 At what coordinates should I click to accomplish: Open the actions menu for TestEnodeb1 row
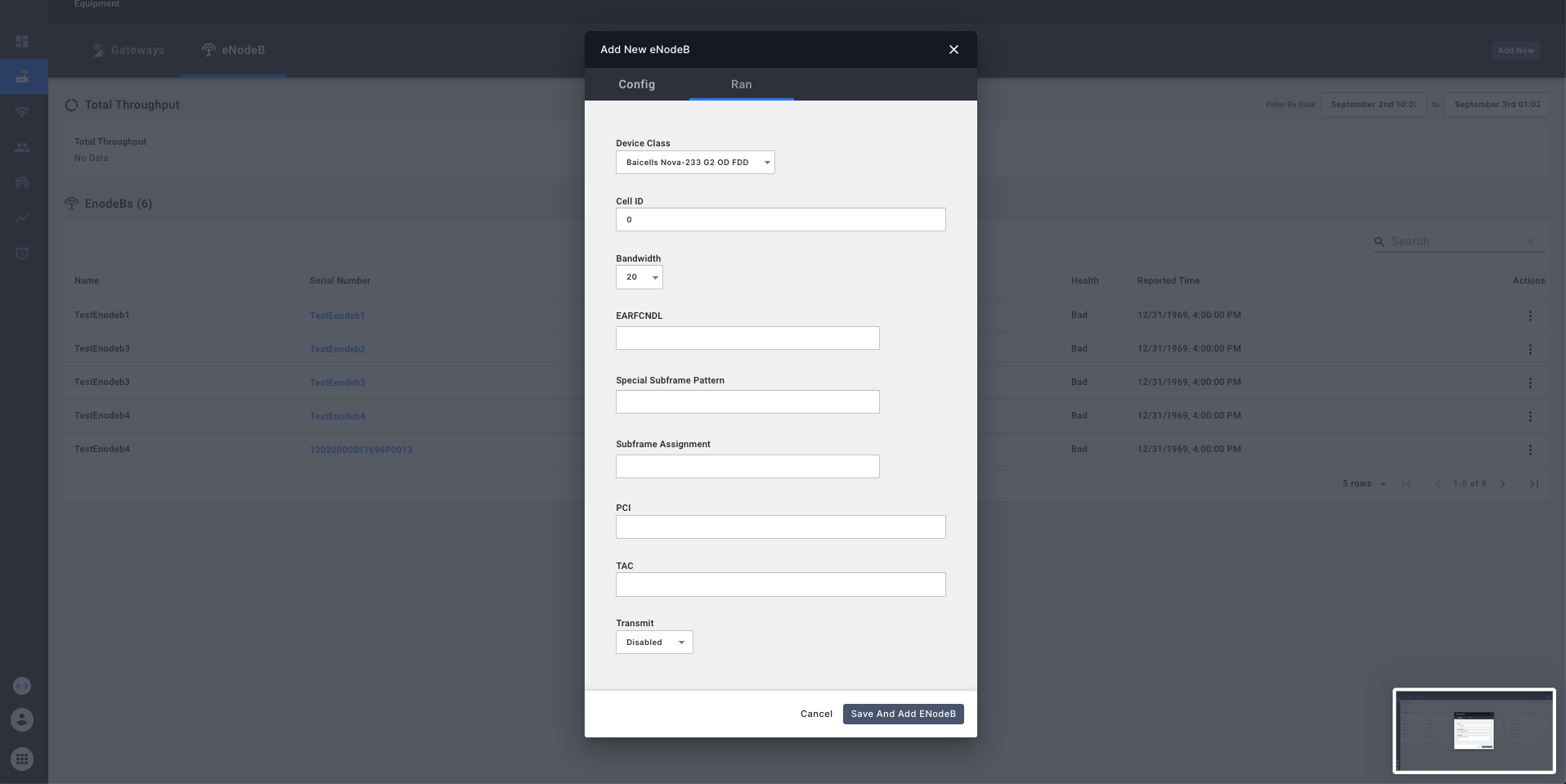(1529, 316)
